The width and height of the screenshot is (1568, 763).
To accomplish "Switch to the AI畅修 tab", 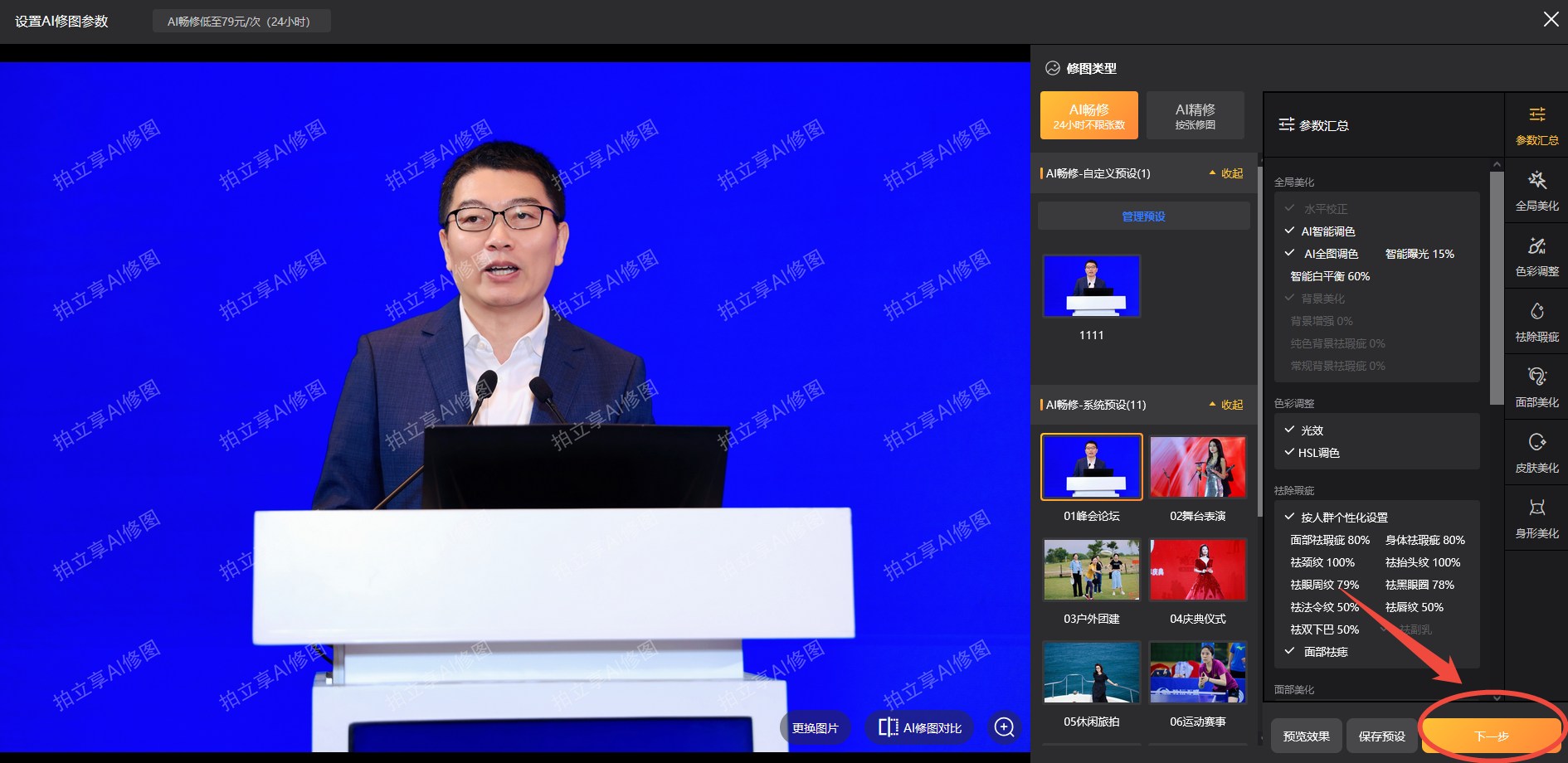I will coord(1088,115).
